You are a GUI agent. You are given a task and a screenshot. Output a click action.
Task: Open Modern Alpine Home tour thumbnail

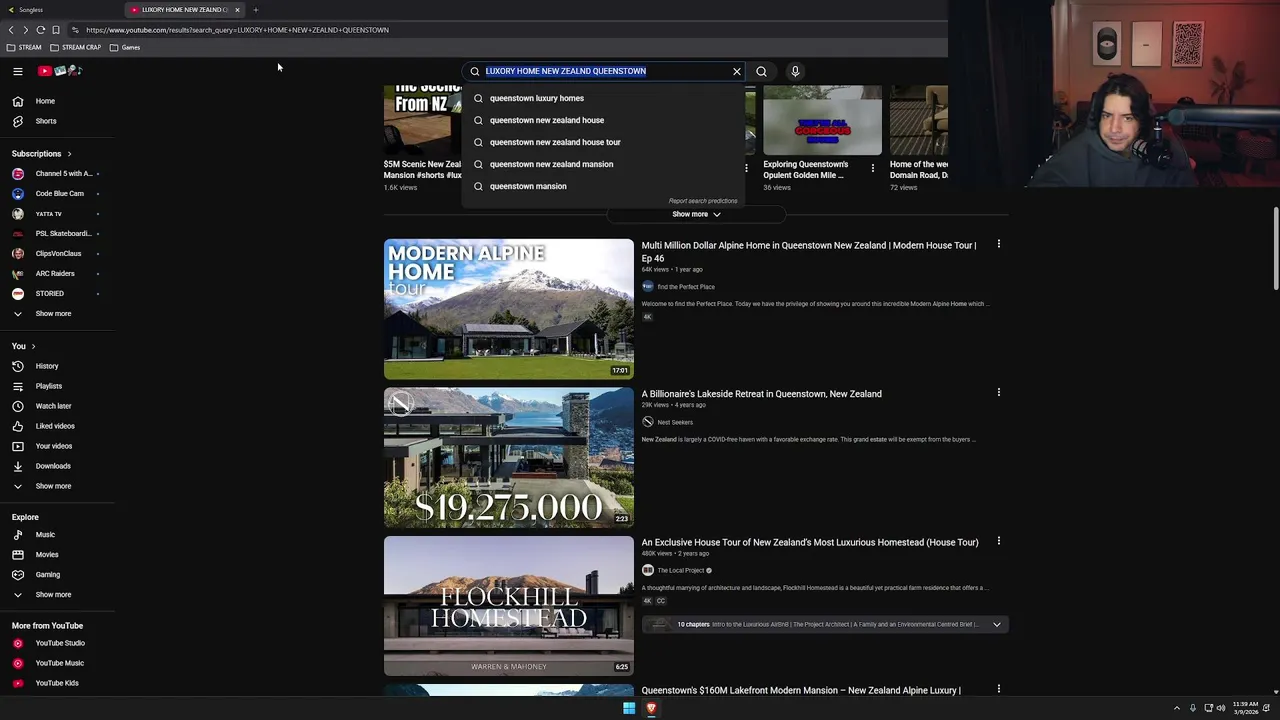click(509, 309)
